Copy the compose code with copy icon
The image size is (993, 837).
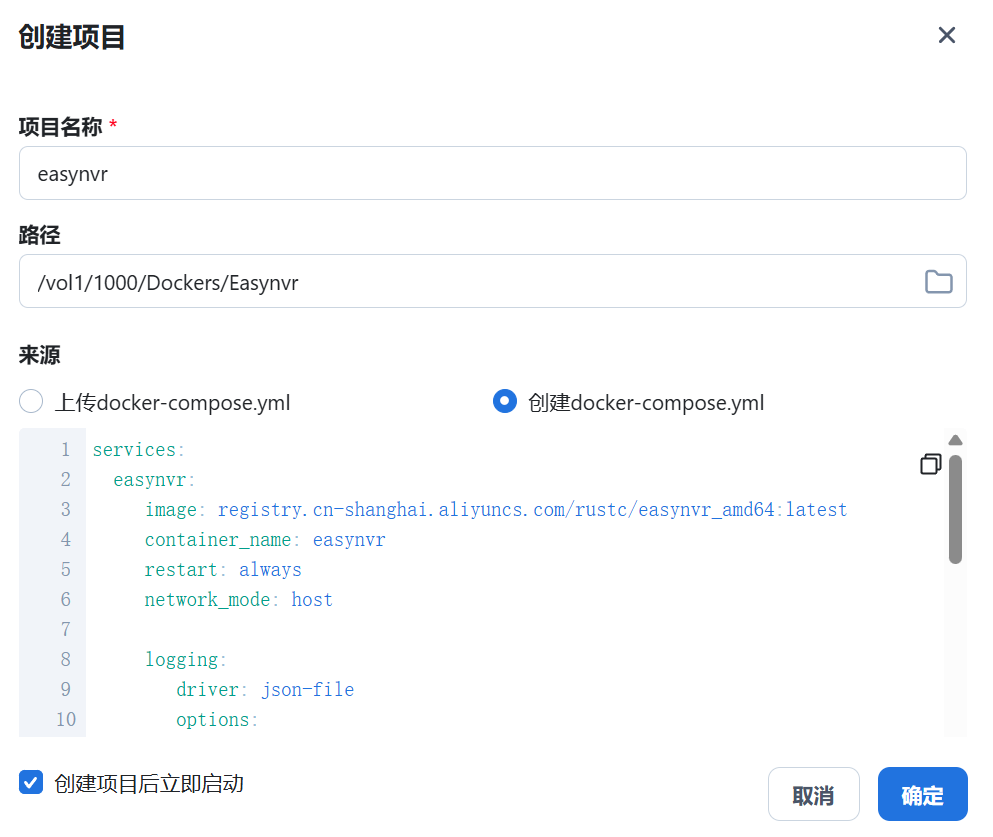pos(930,464)
